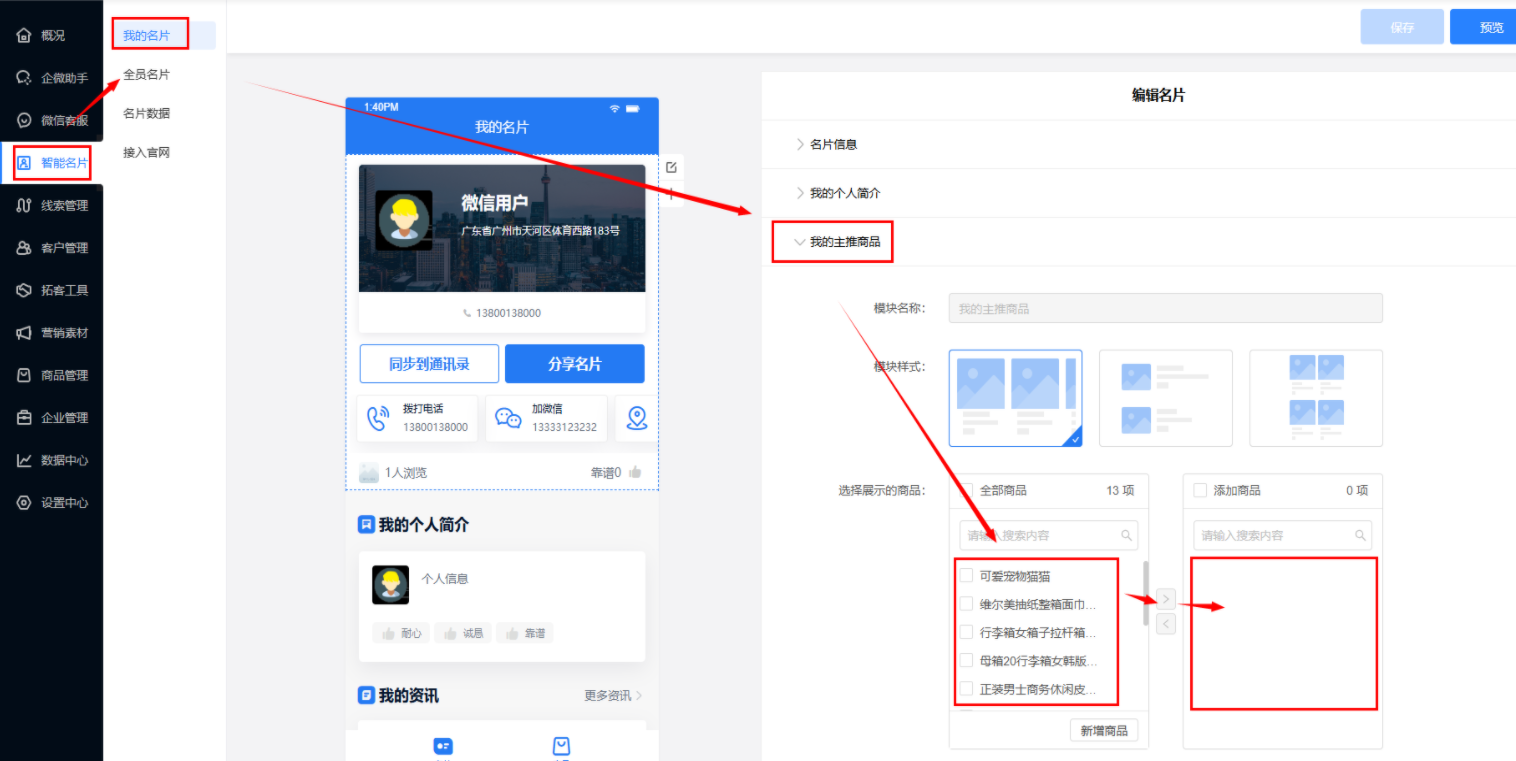This screenshot has width=1516, height=761.
Task: Select the list-layout module style thumbnail
Action: pyautogui.click(x=1166, y=398)
